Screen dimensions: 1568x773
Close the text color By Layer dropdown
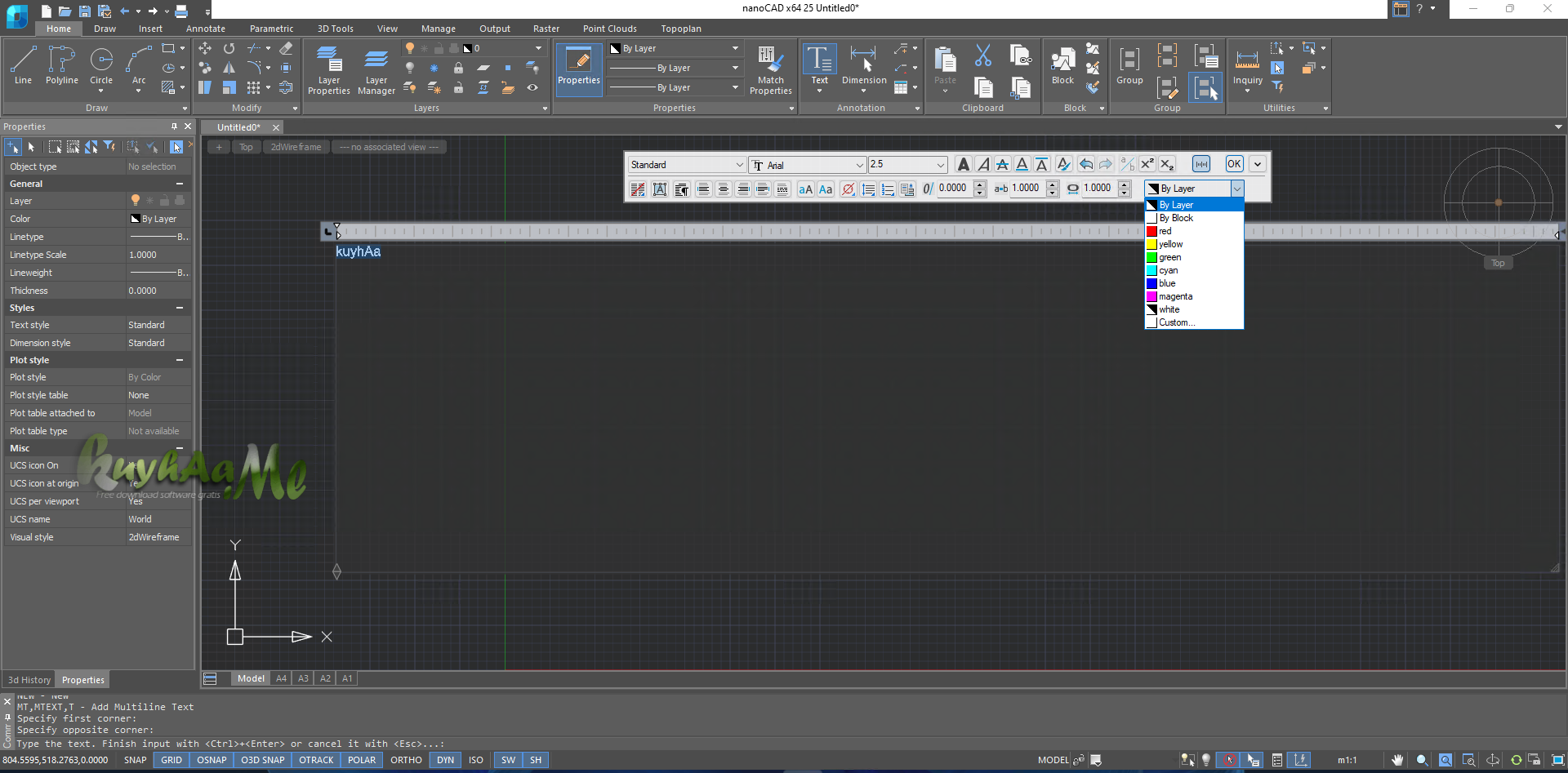pos(1237,189)
